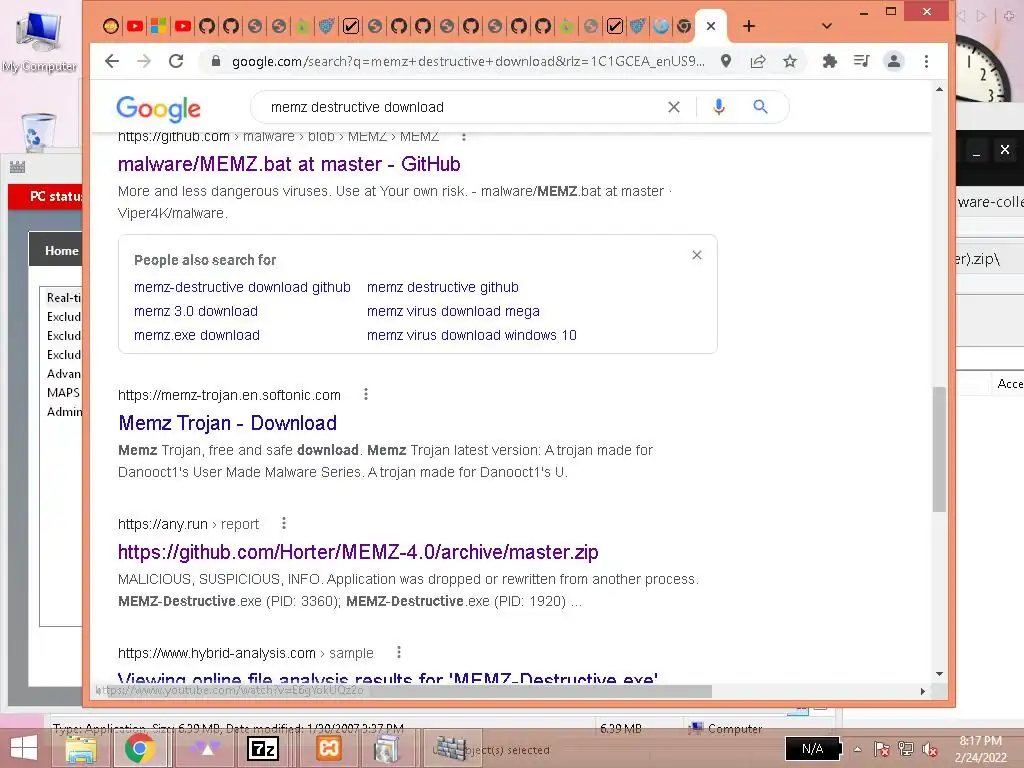This screenshot has width=1024, height=768.
Task: Click the taskbar clock showing 8:17 PM
Action: [980, 749]
